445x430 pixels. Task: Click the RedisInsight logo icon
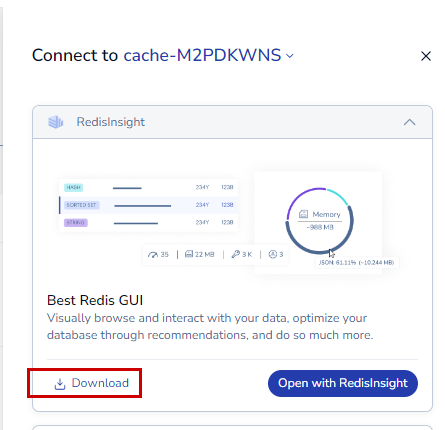pos(56,122)
